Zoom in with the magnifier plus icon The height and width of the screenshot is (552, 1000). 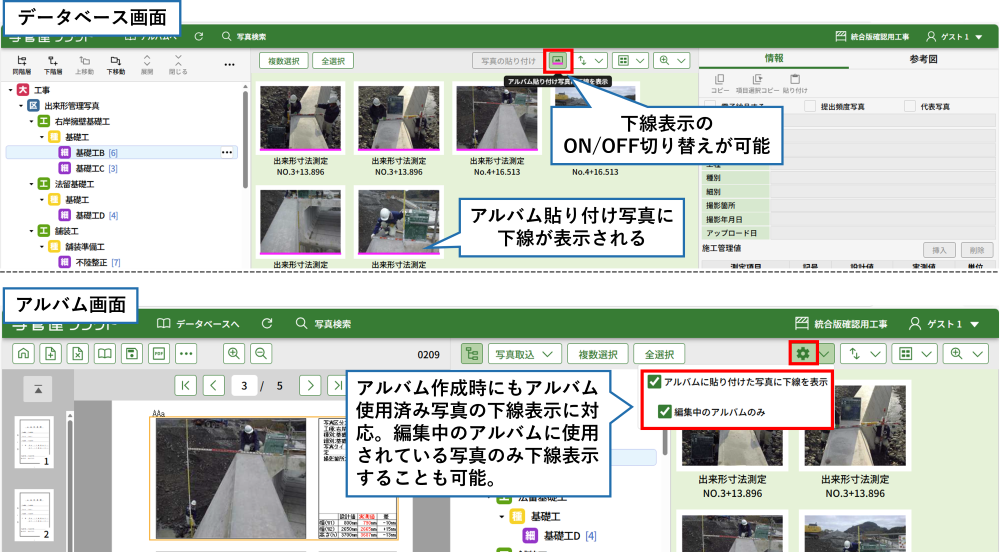pos(234,353)
